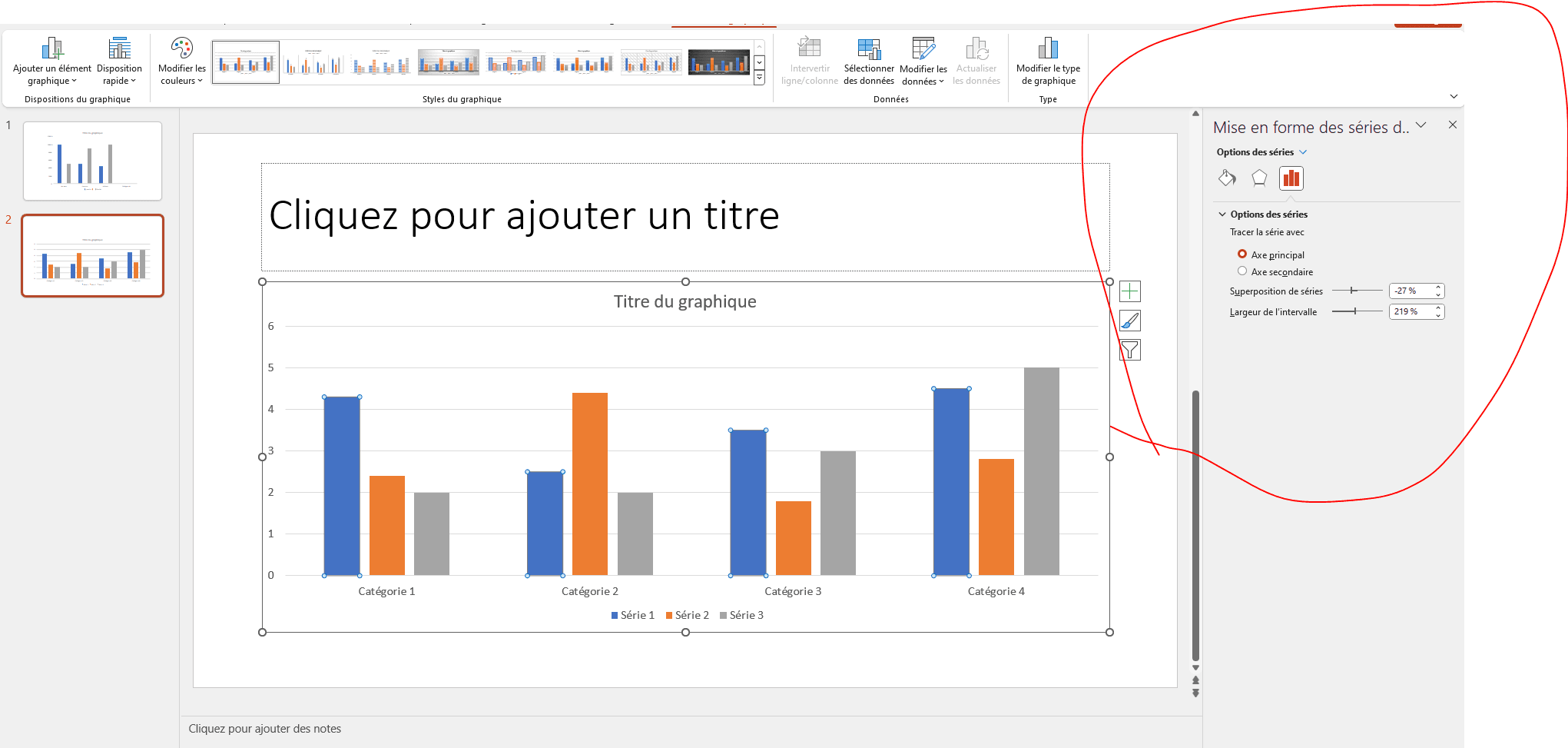Click the Largeur de l'intervalle value field

coord(1411,311)
